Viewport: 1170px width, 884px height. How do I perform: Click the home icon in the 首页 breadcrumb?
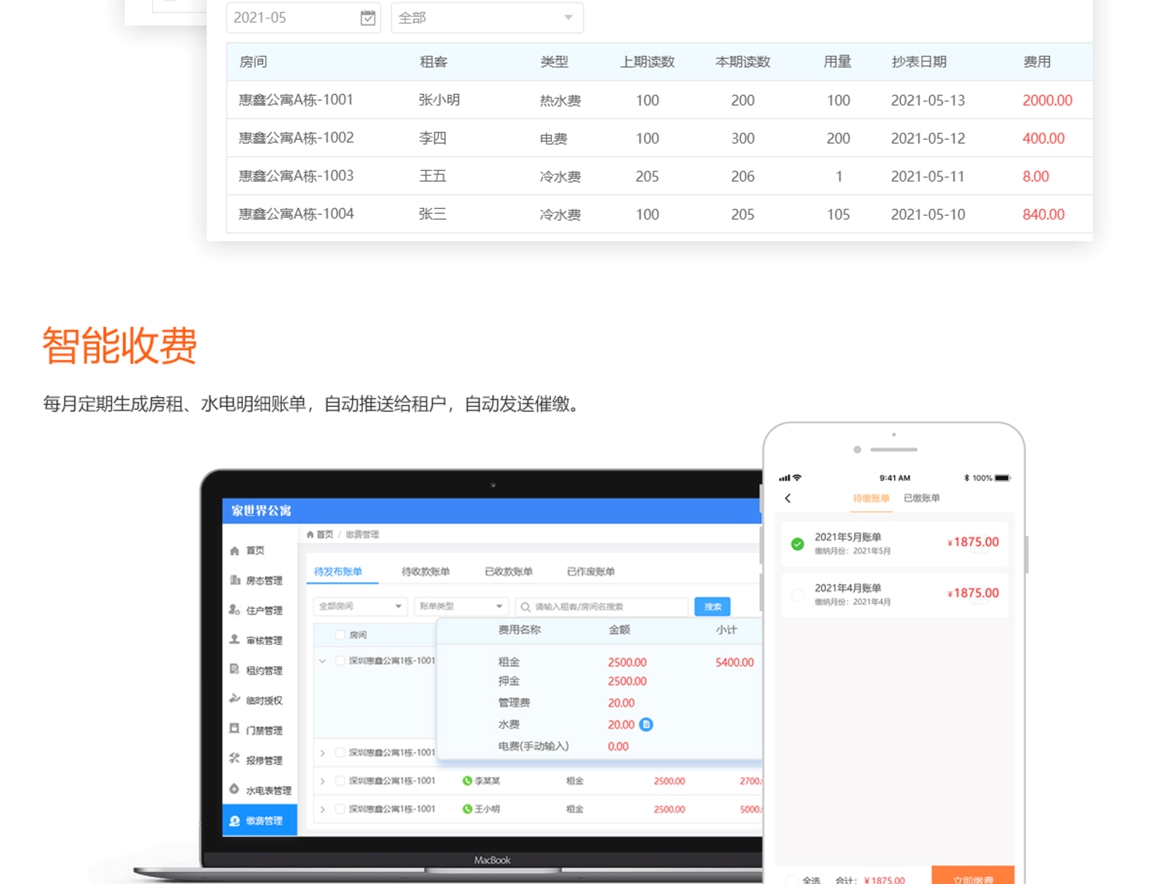coord(311,535)
